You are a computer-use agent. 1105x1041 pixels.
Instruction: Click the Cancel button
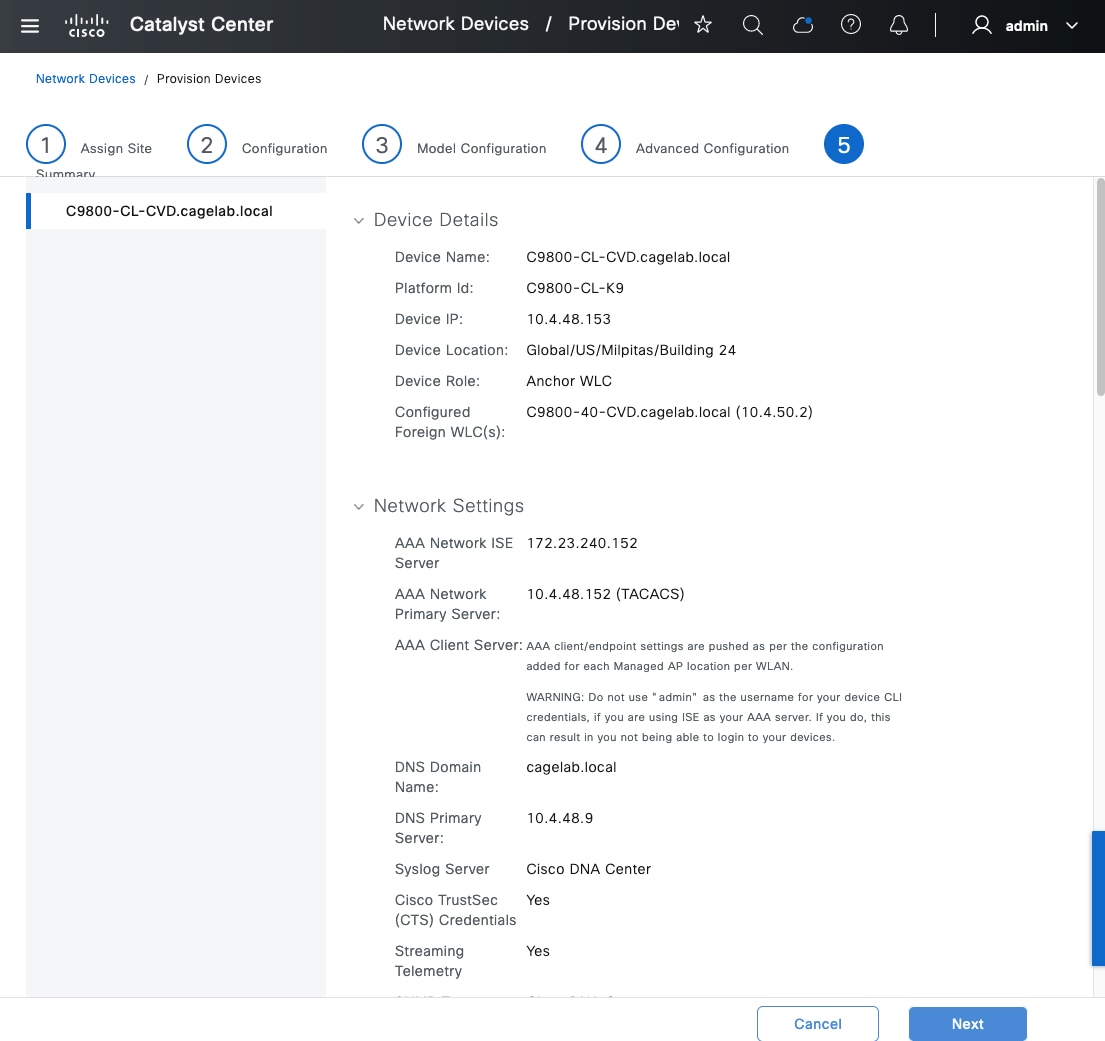pos(817,1023)
